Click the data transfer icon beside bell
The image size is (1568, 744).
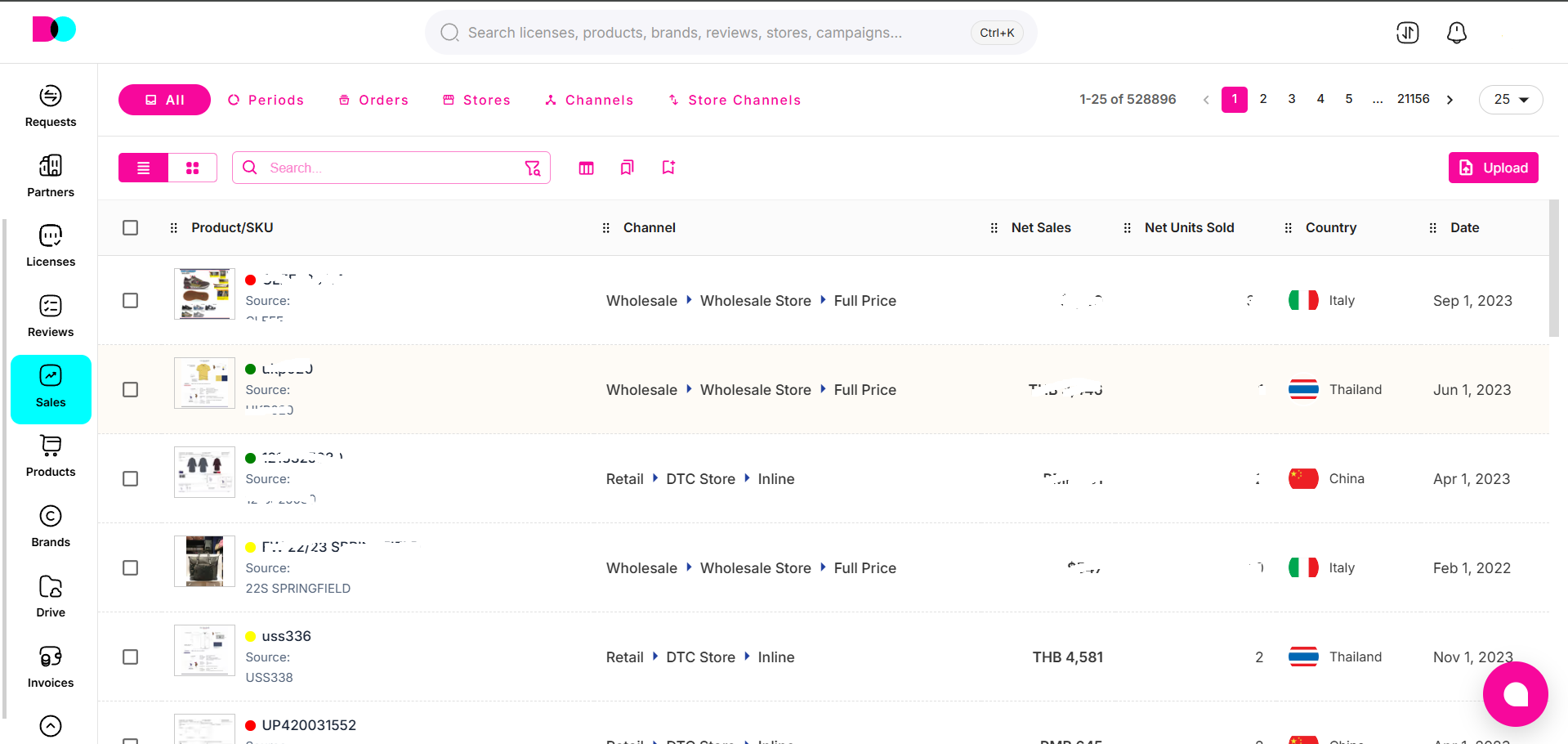tap(1408, 33)
